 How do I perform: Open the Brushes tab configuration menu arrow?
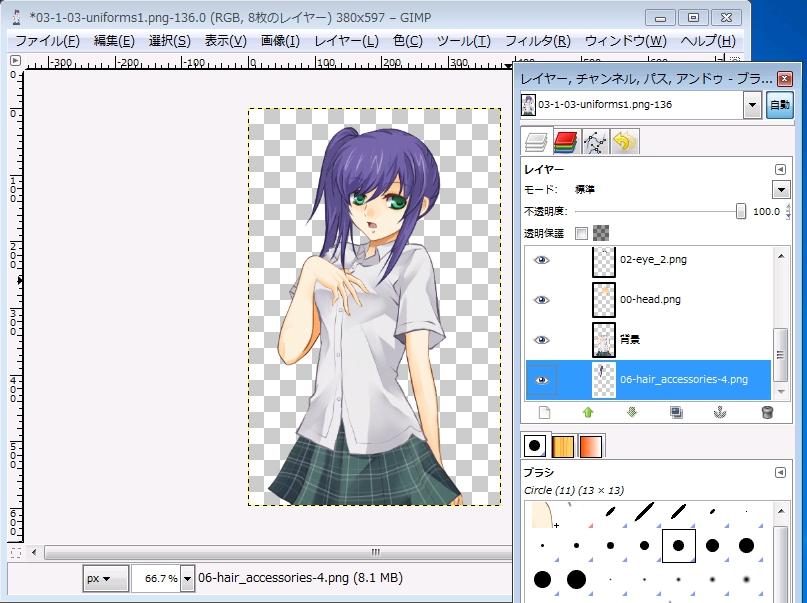point(780,472)
